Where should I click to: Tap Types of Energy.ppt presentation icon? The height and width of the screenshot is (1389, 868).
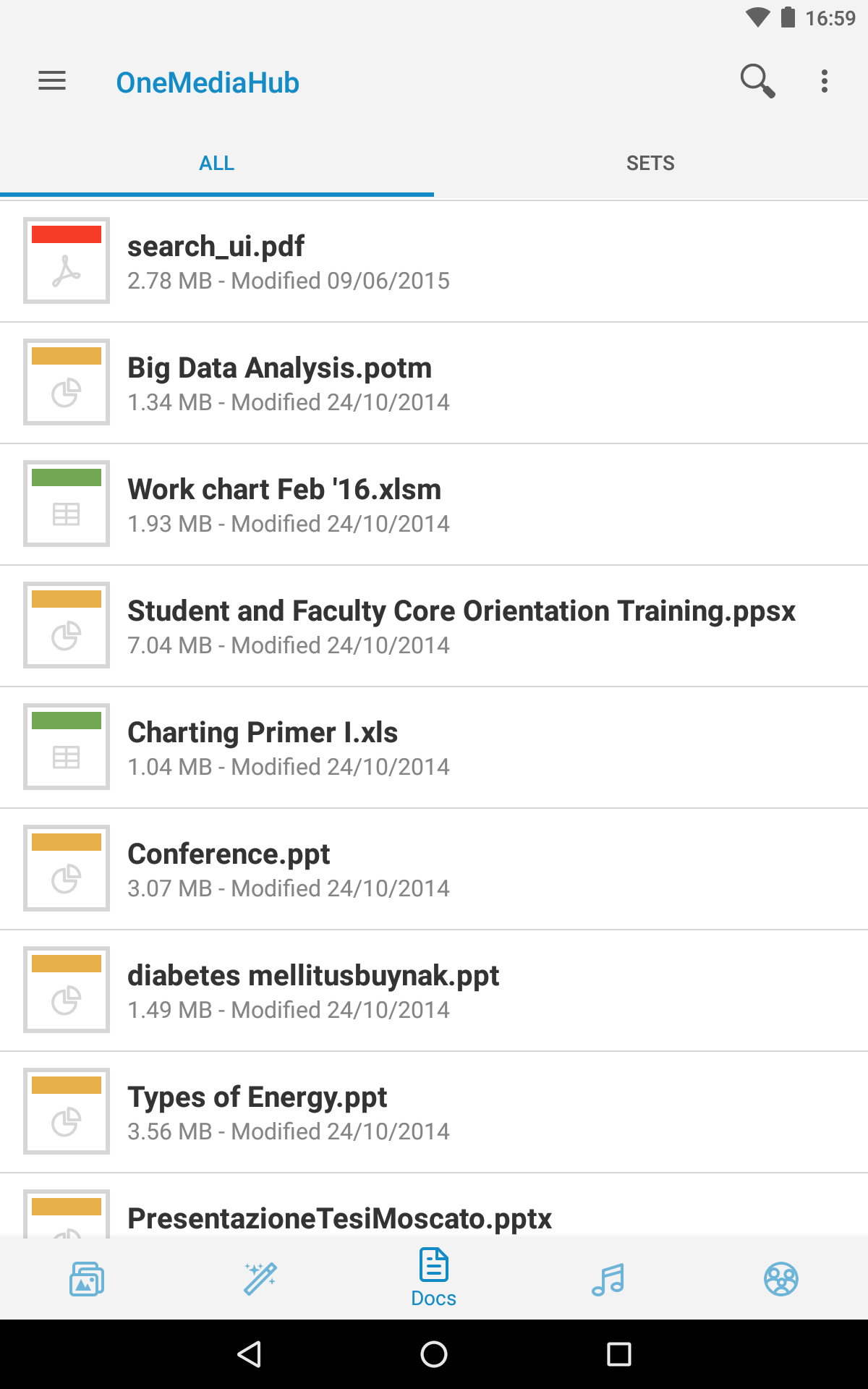pyautogui.click(x=67, y=1111)
